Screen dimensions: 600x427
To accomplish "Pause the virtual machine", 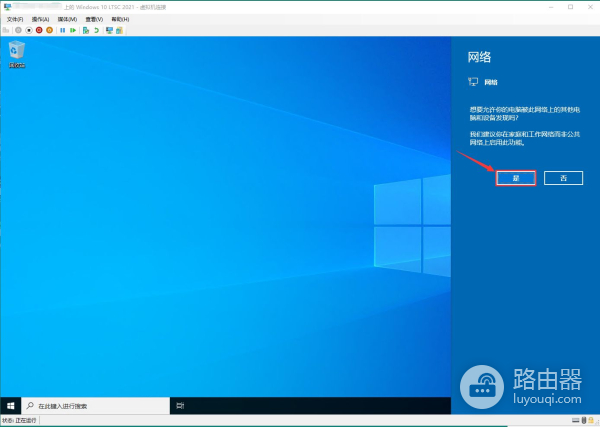I will click(x=62, y=30).
